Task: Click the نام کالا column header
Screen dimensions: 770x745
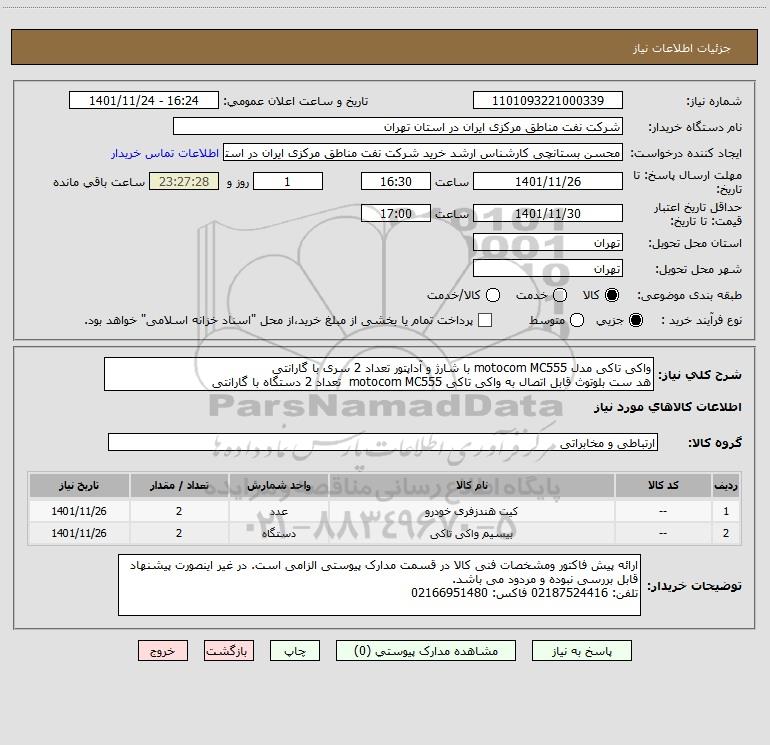Action: [x=471, y=485]
